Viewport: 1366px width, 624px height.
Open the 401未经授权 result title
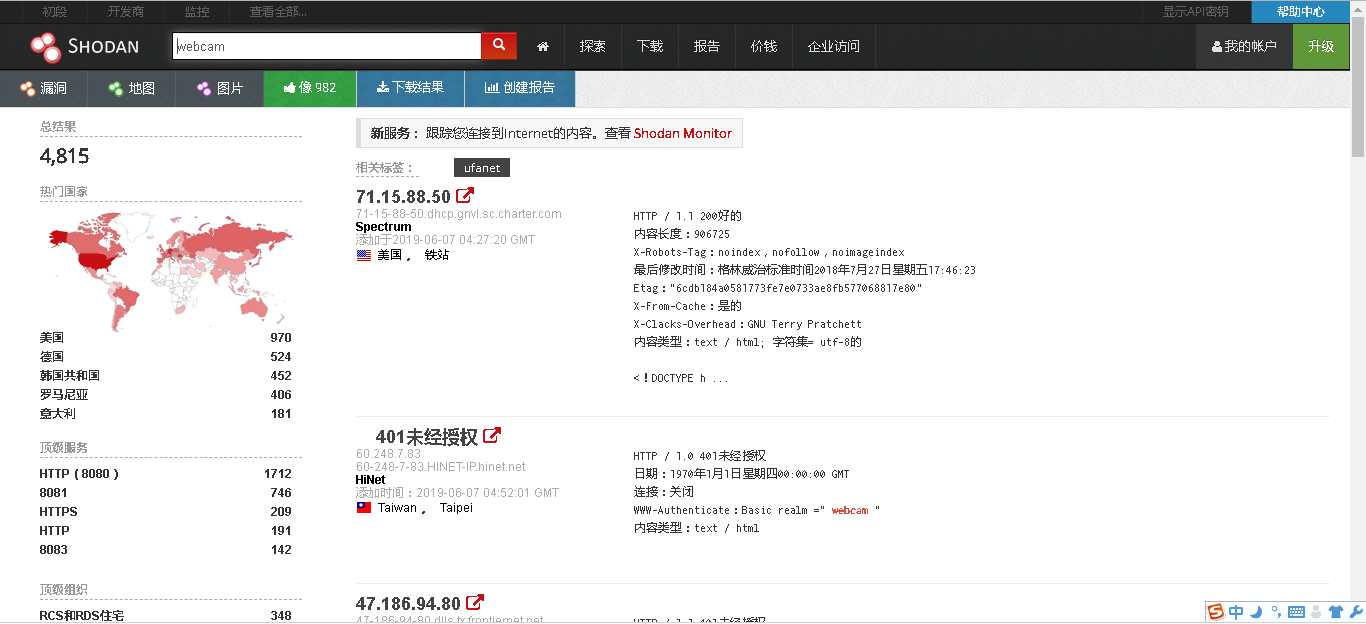(427, 437)
